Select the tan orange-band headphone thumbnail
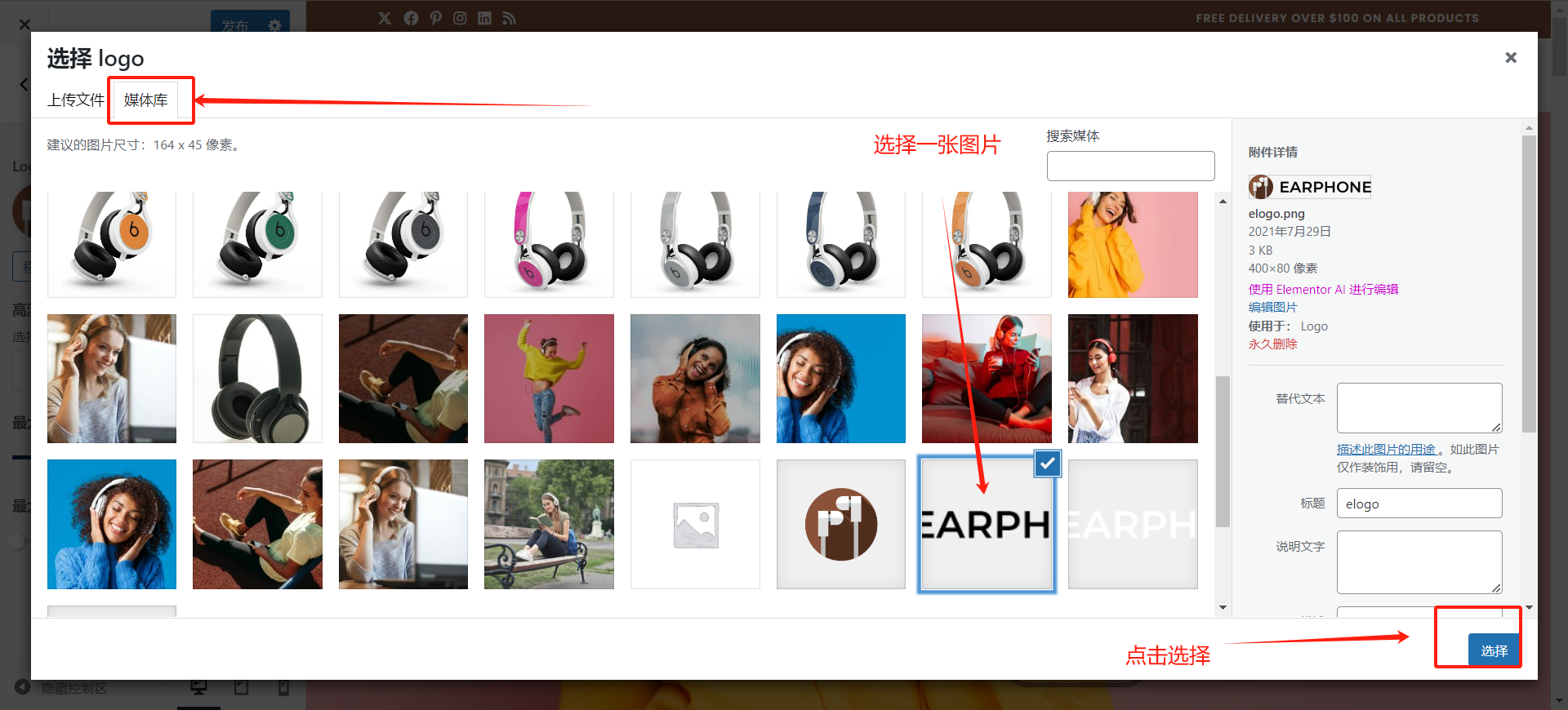Screen dimensions: 1568x710 [x=987, y=244]
